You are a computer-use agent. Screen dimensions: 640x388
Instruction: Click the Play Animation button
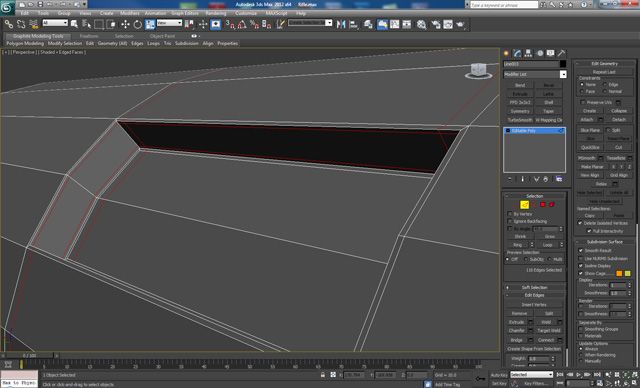pos(578,374)
